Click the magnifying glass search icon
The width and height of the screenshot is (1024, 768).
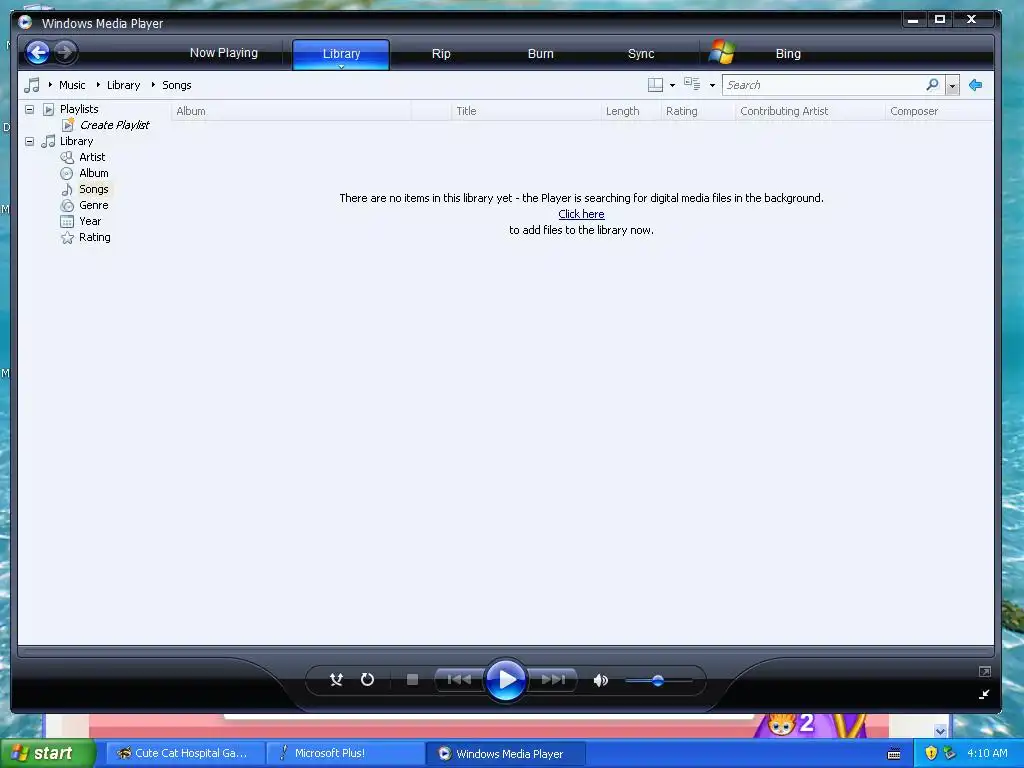tap(933, 85)
